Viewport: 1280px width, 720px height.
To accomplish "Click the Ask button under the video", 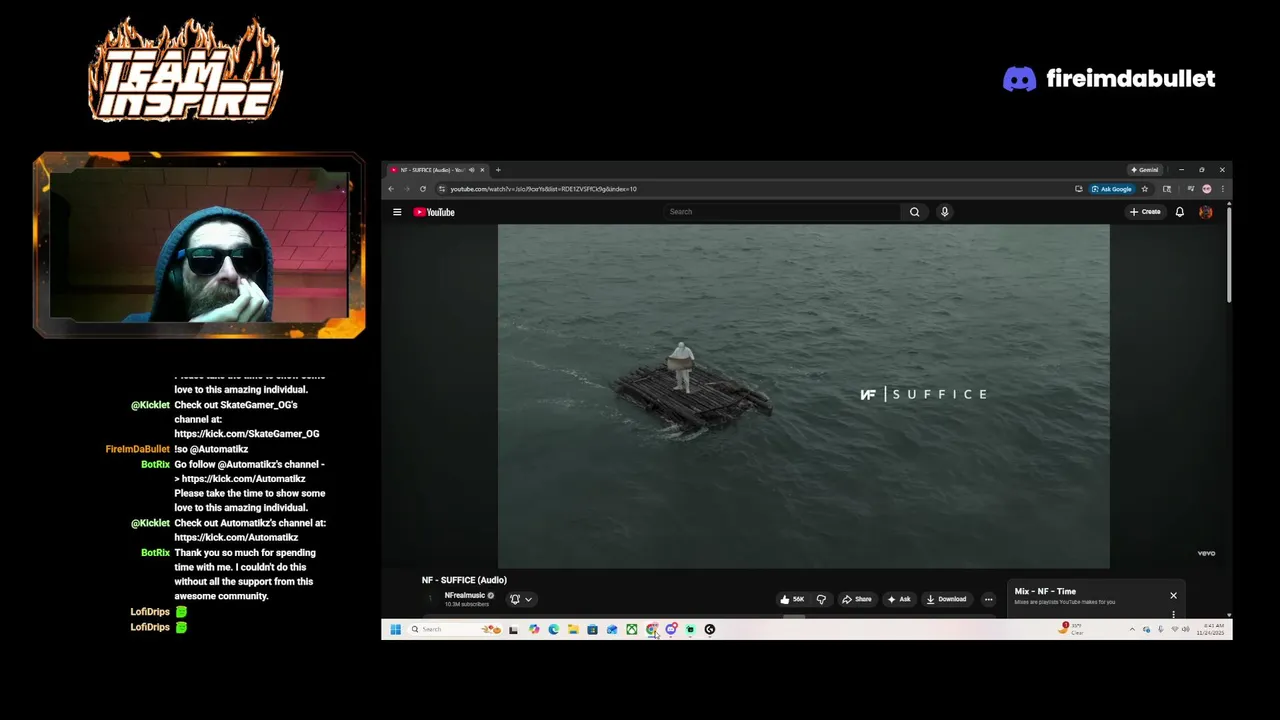I will [x=898, y=599].
